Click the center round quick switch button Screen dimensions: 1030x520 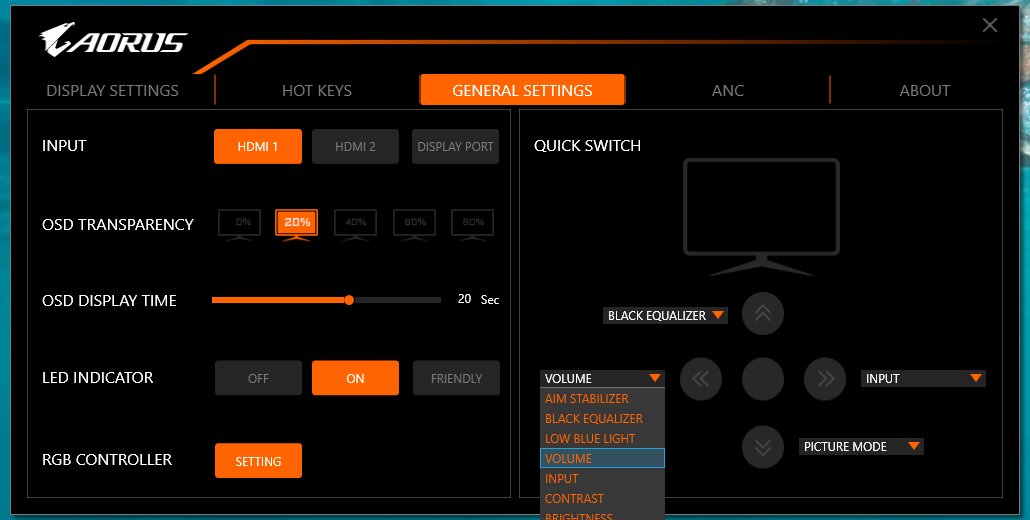763,379
